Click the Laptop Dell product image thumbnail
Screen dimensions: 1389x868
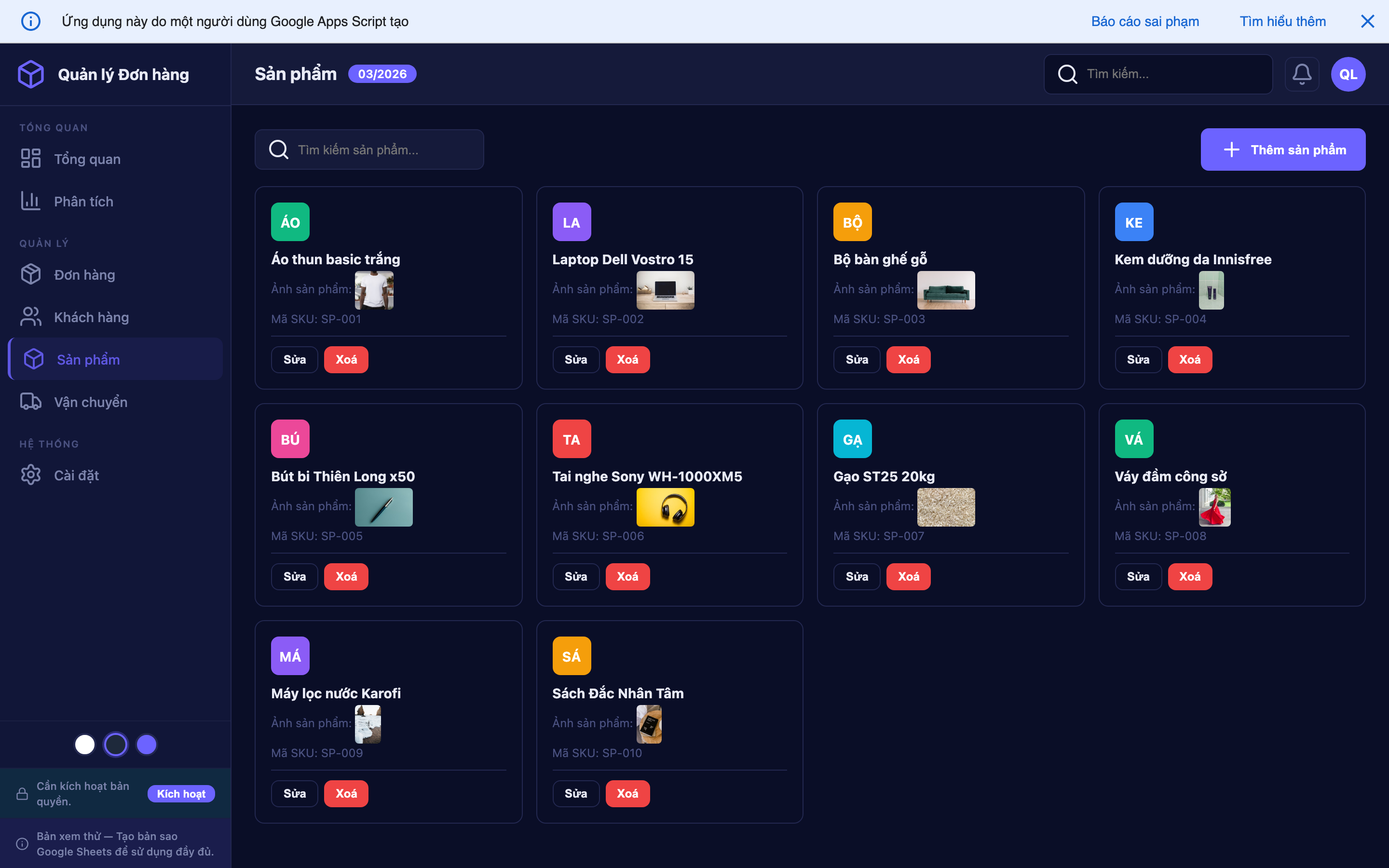tap(665, 290)
